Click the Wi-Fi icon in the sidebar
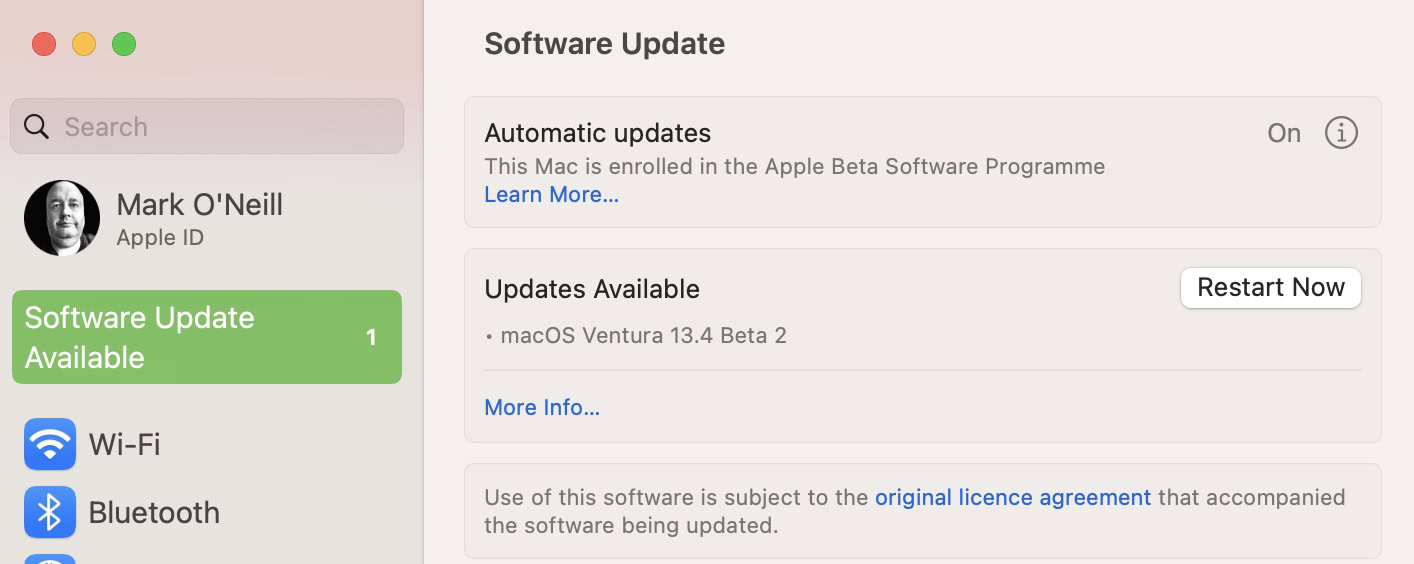Viewport: 1414px width, 564px height. click(50, 444)
